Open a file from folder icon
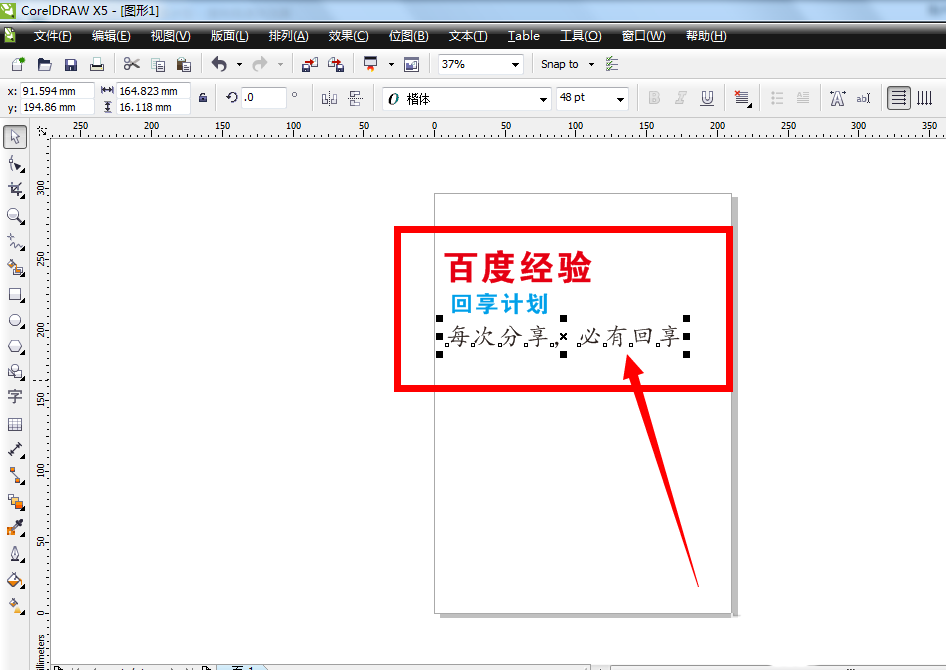 click(45, 64)
